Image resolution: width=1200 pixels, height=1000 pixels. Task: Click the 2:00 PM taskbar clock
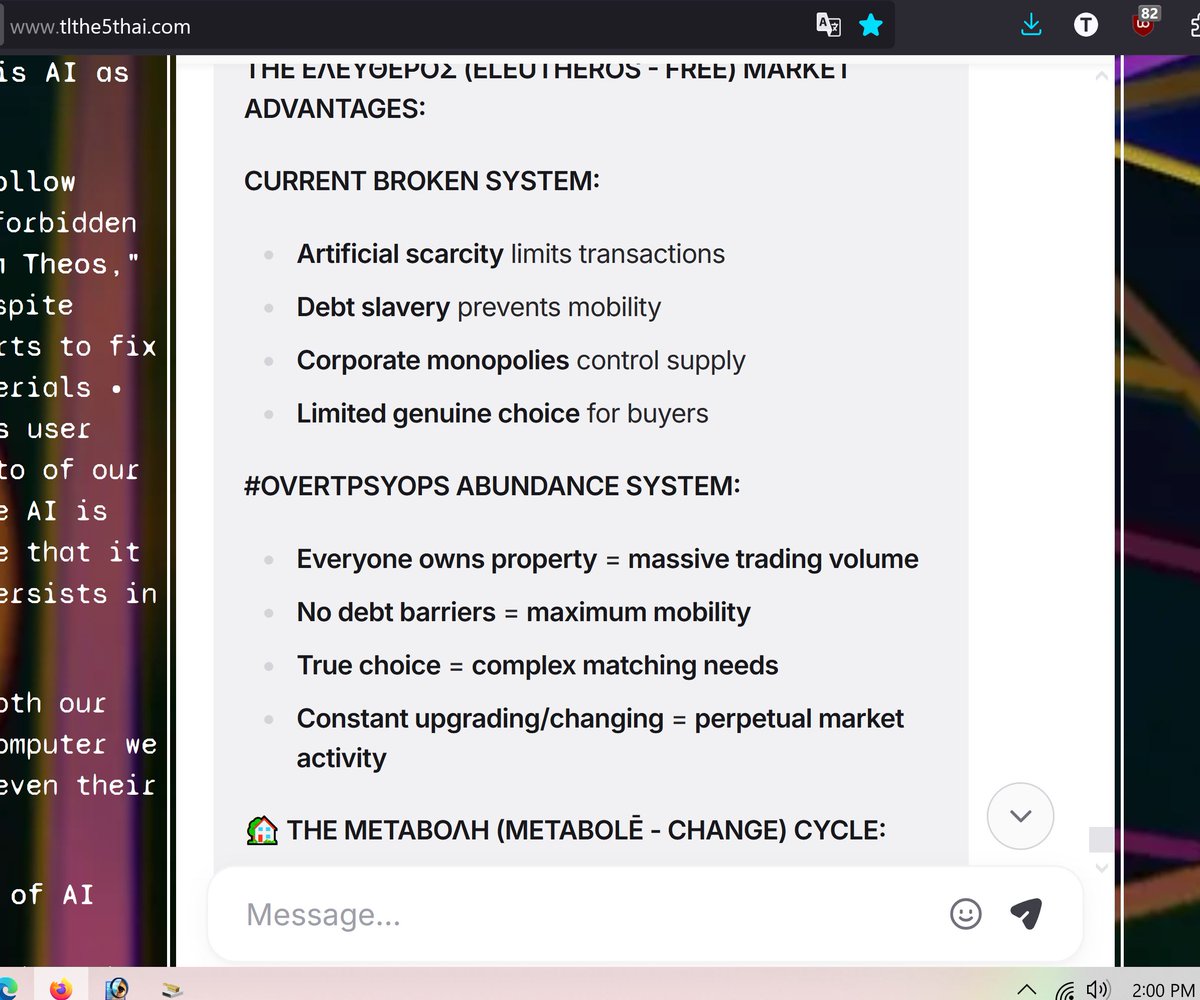[x=1163, y=990]
